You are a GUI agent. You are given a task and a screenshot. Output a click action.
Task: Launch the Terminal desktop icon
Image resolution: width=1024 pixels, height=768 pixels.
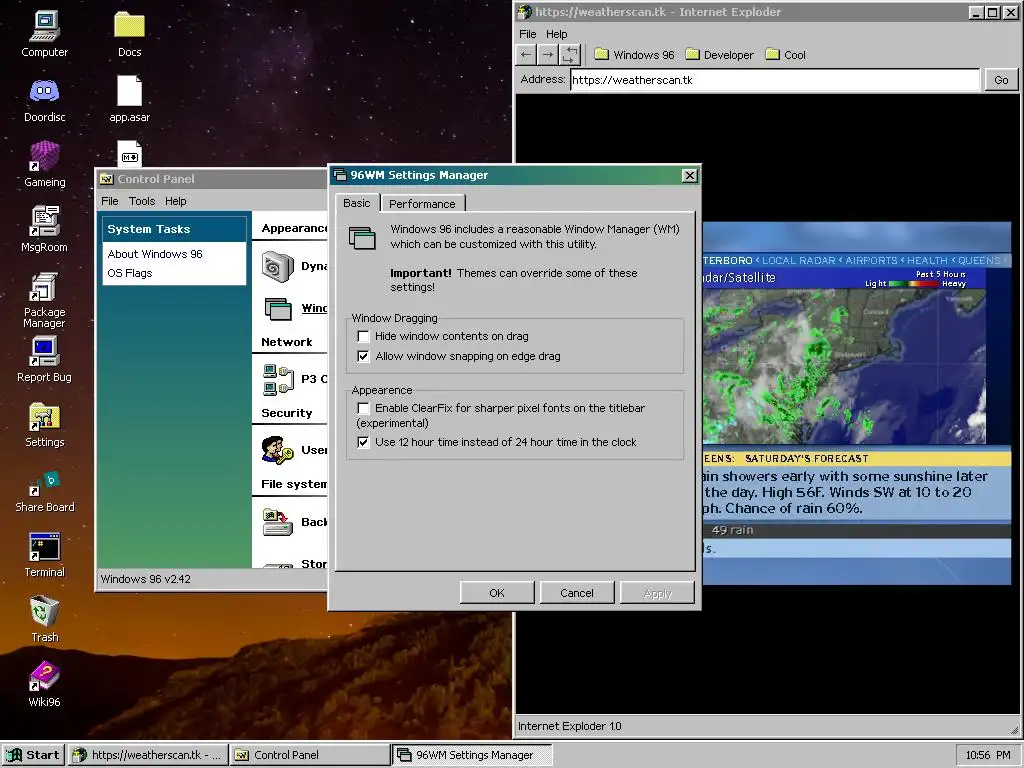coord(44,555)
